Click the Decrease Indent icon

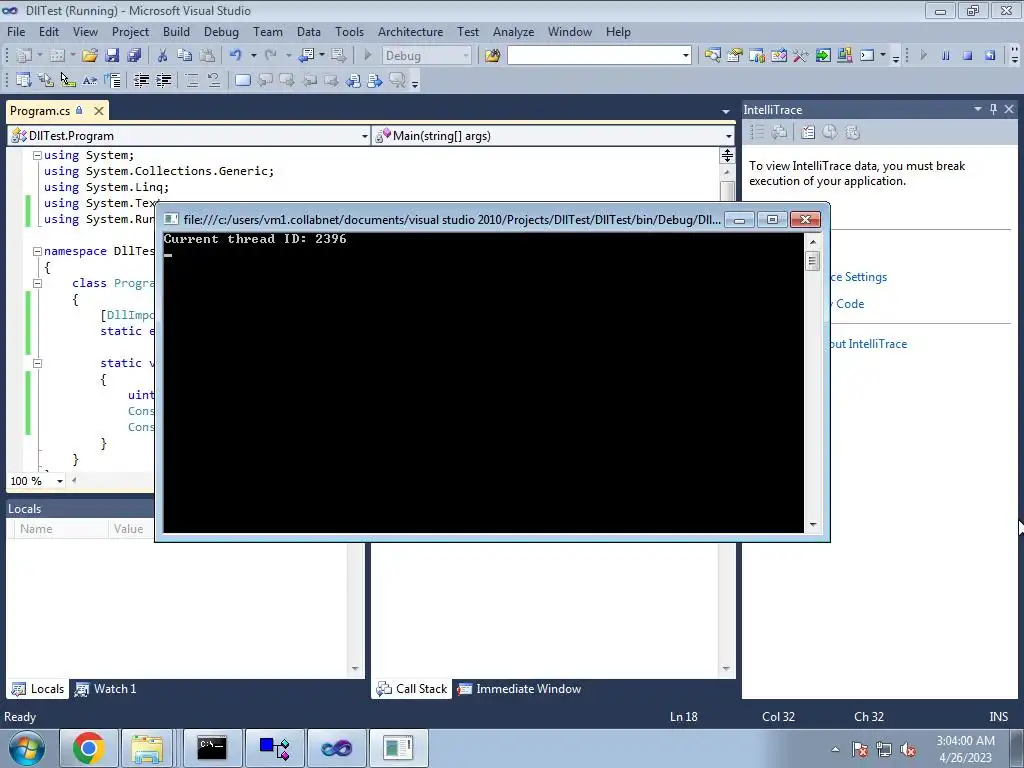click(141, 80)
